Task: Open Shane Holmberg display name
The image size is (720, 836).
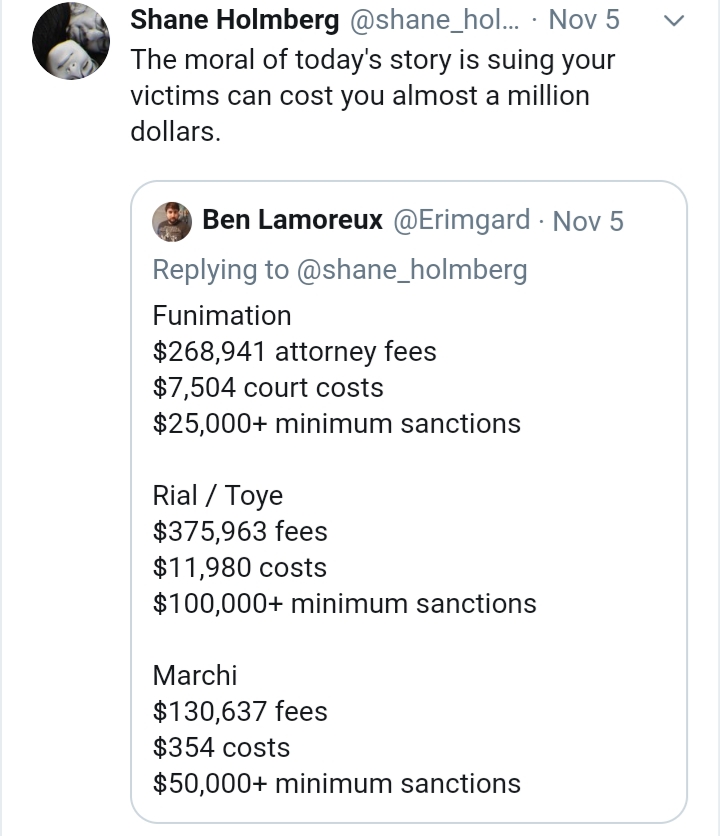Action: click(235, 20)
